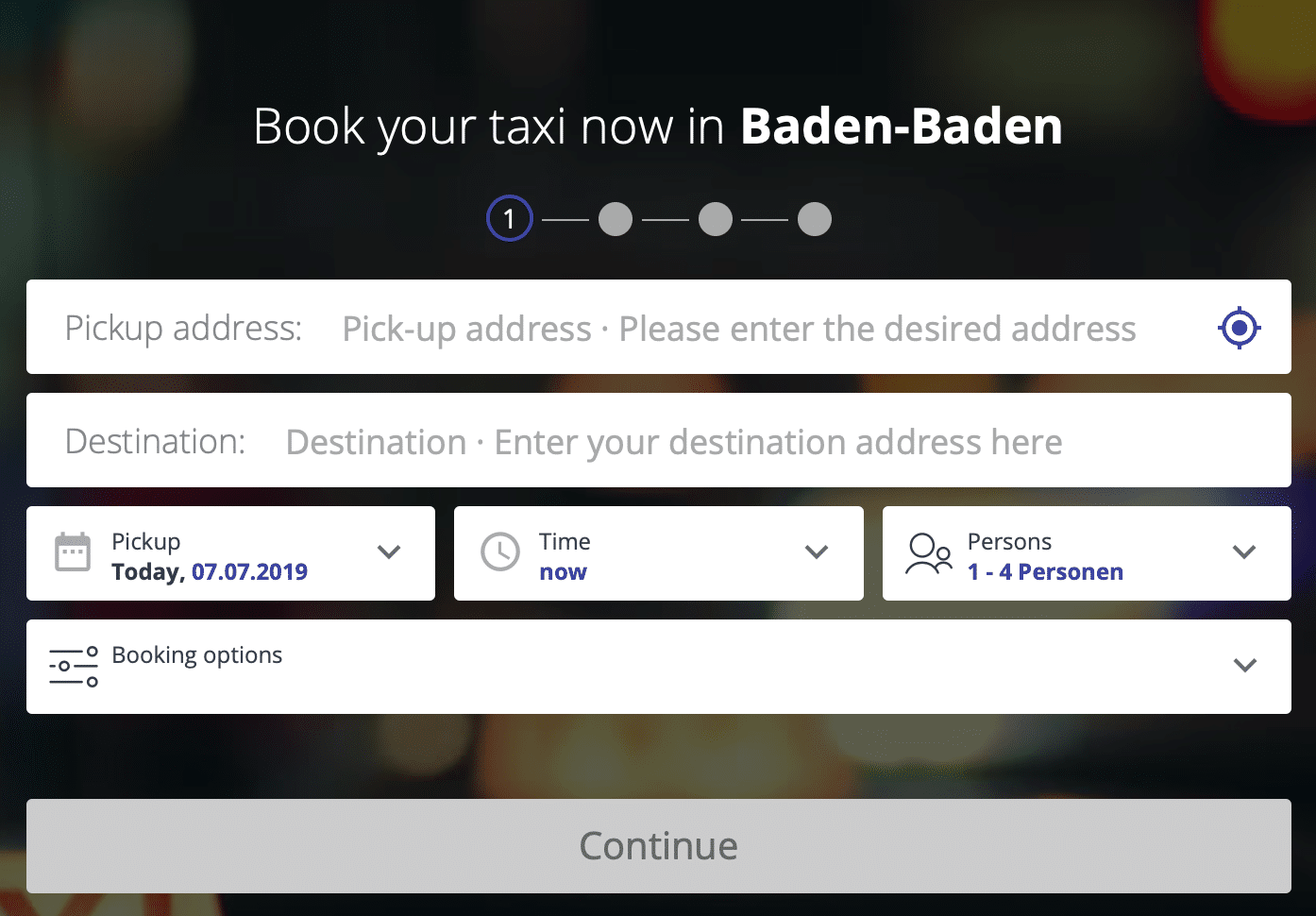This screenshot has width=1316, height=916.
Task: Click the Continue button
Action: point(659,846)
